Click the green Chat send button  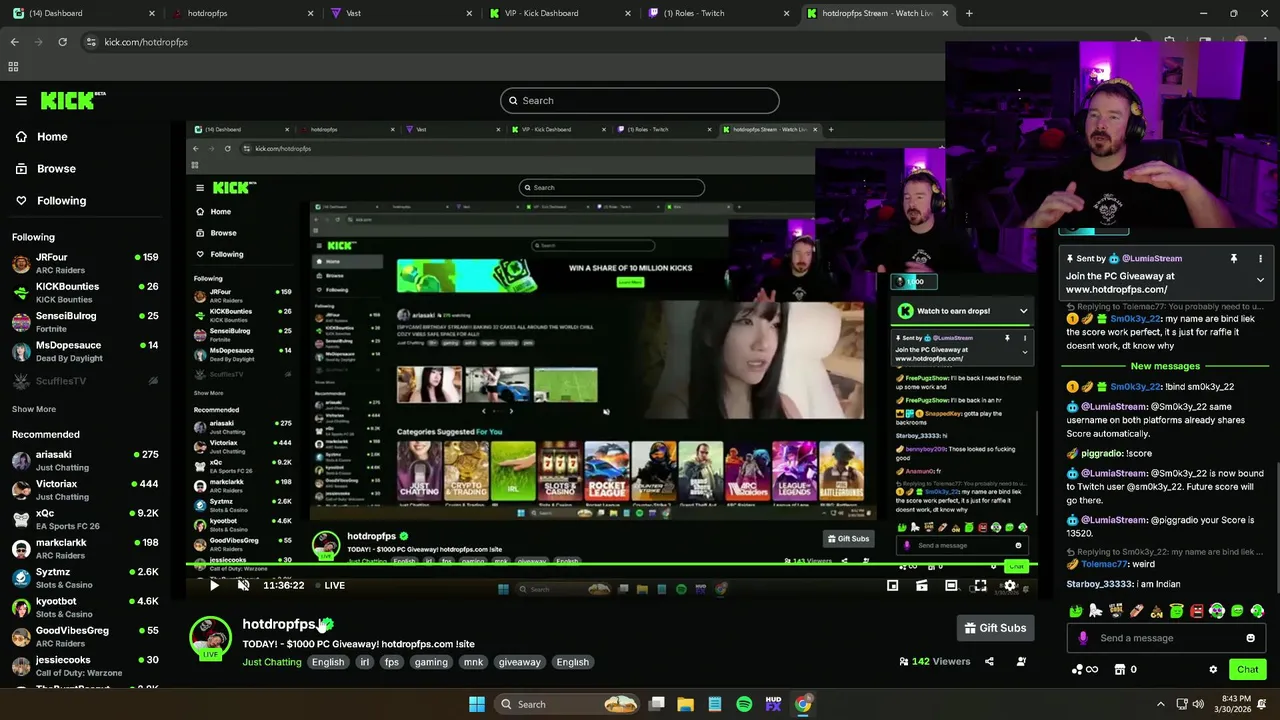click(1248, 670)
